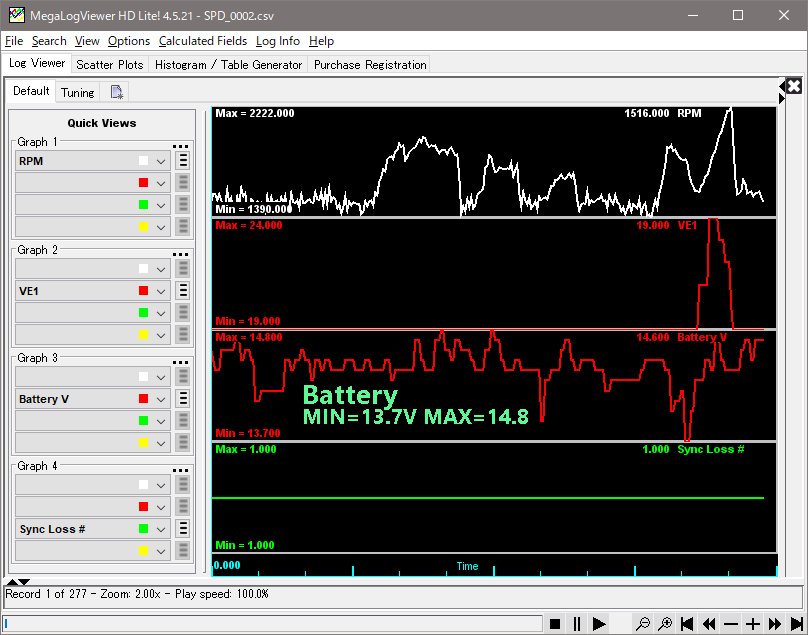The width and height of the screenshot is (808, 635).
Task: Open Graph 4 options ellipsis
Action: click(180, 470)
